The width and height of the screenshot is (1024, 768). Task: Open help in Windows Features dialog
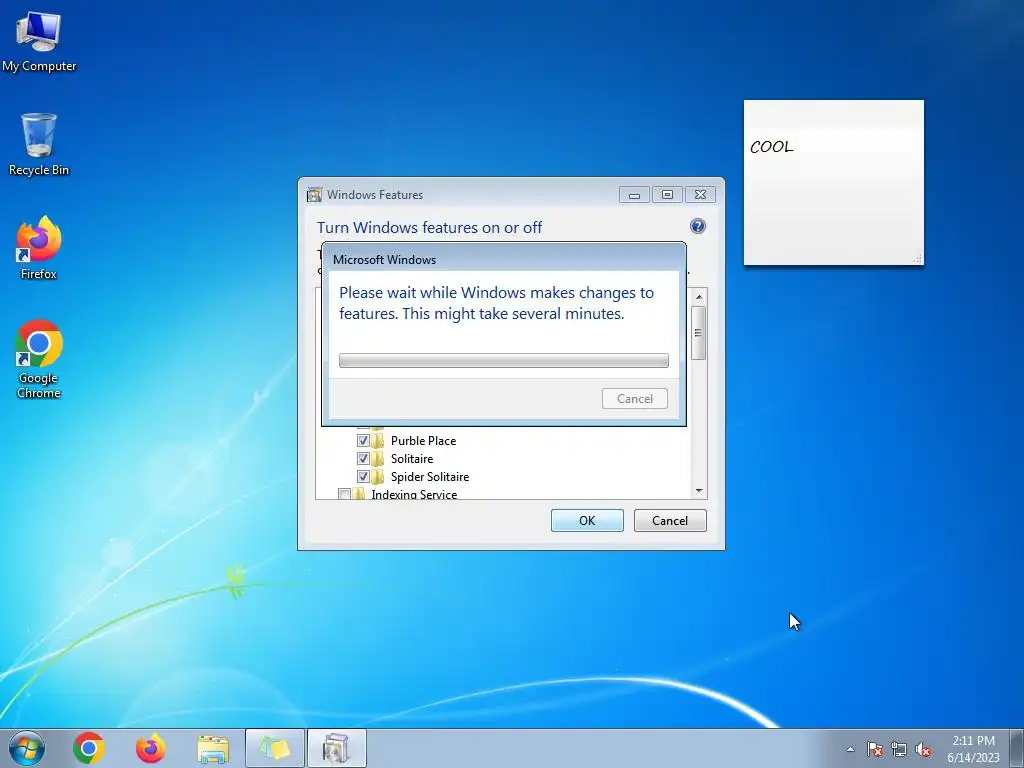tap(697, 226)
